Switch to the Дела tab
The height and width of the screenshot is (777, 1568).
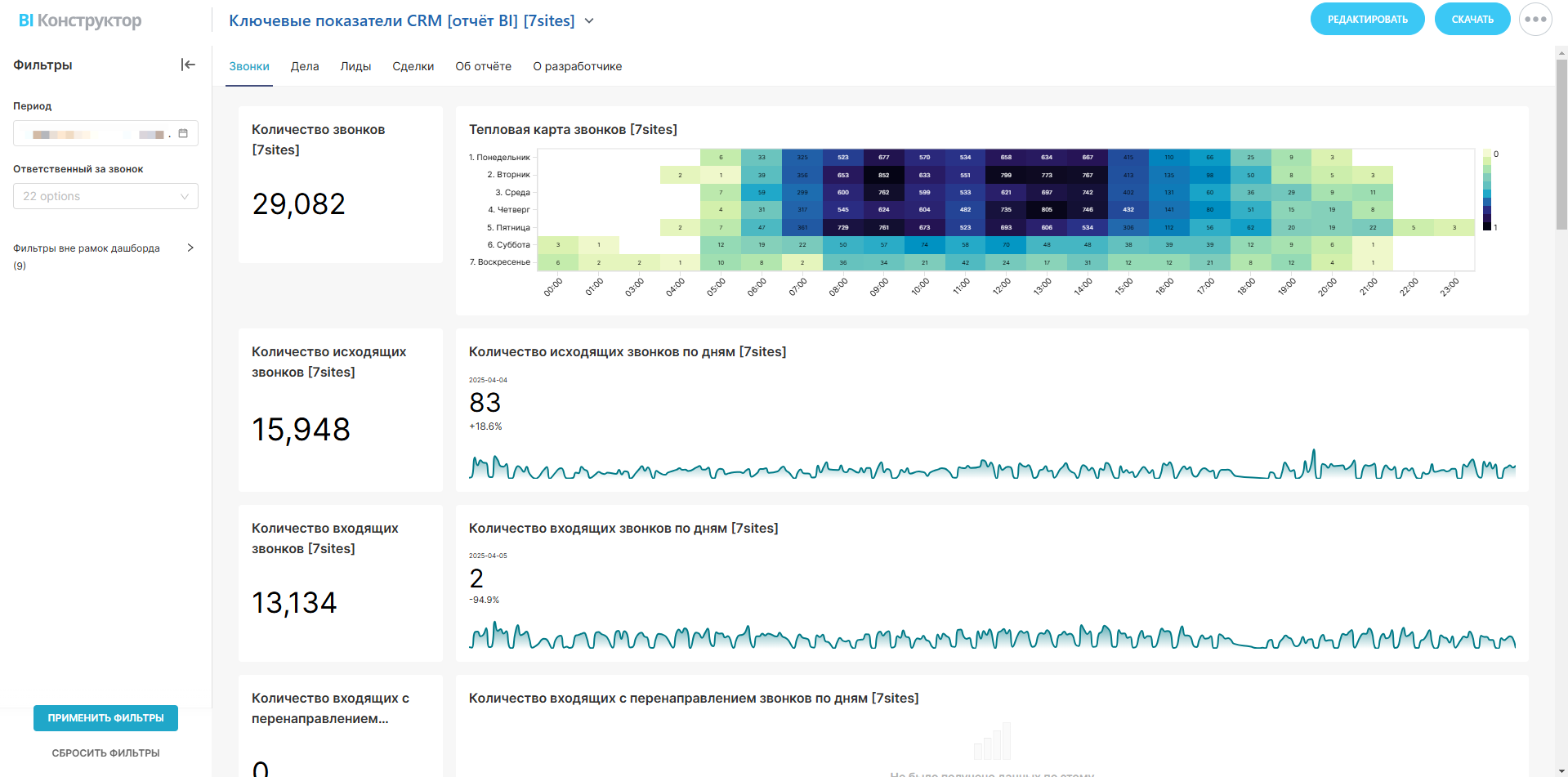tap(304, 66)
